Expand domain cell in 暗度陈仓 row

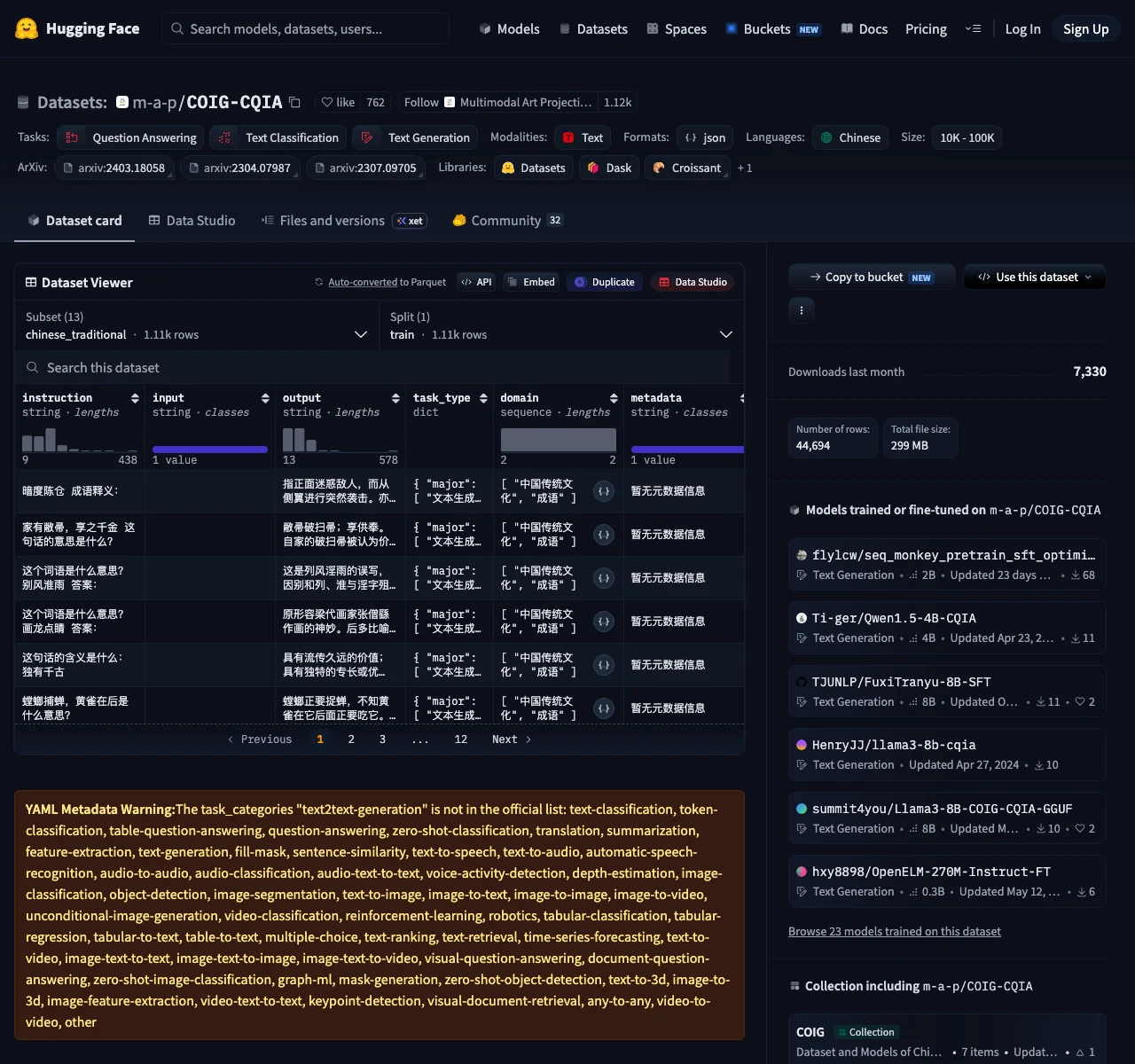(604, 491)
